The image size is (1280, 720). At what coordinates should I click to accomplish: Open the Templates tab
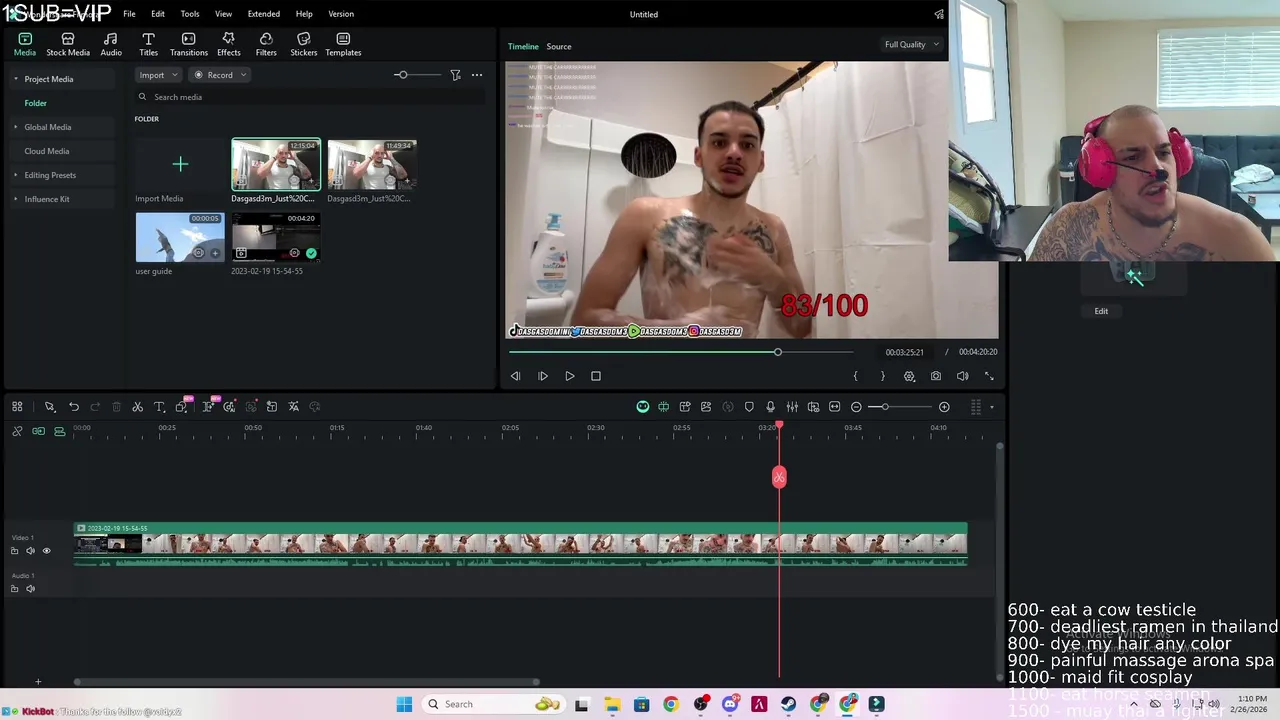point(343,44)
